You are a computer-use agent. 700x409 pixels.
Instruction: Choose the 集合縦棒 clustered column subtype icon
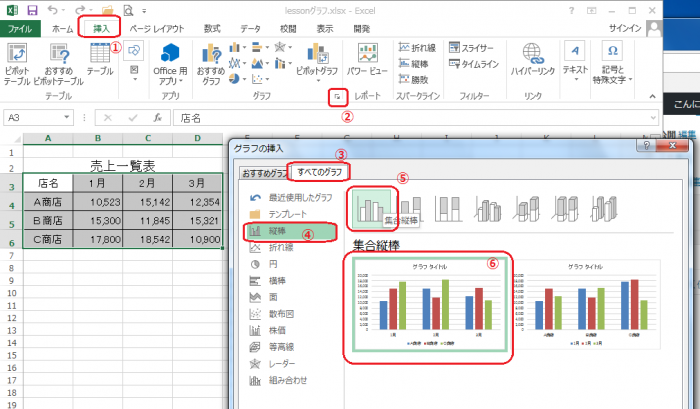click(371, 208)
